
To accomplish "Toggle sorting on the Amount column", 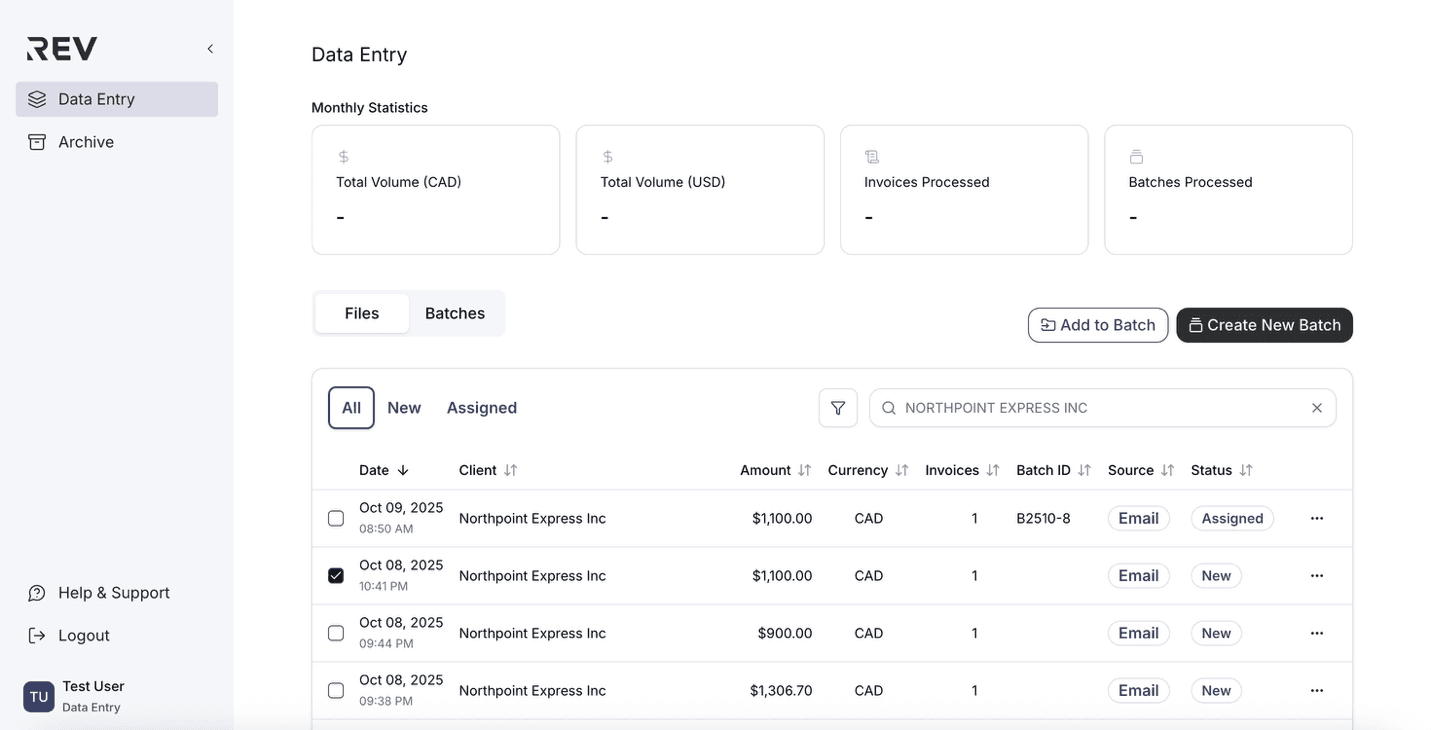I will coord(803,469).
